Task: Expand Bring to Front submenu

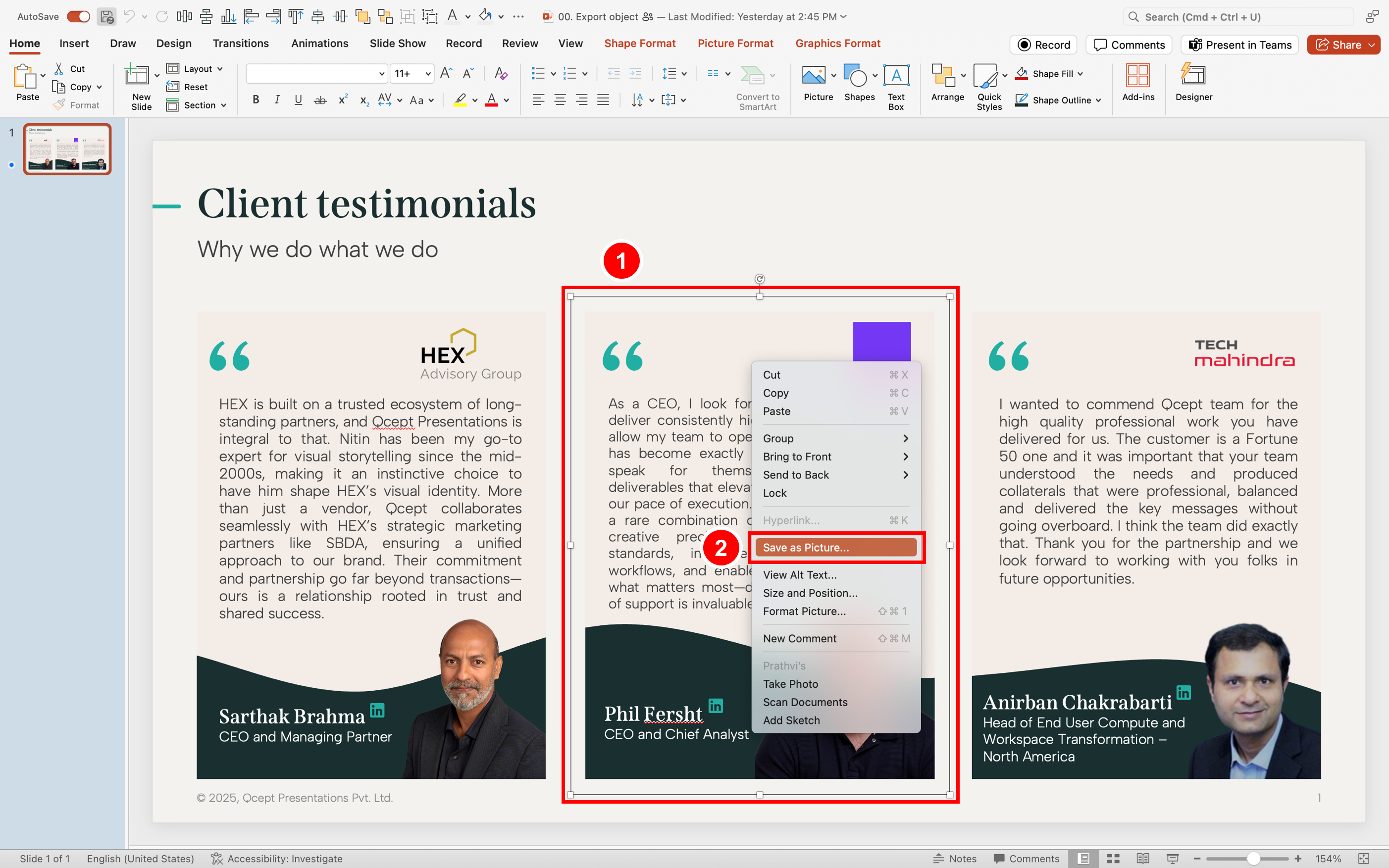Action: [x=835, y=457]
